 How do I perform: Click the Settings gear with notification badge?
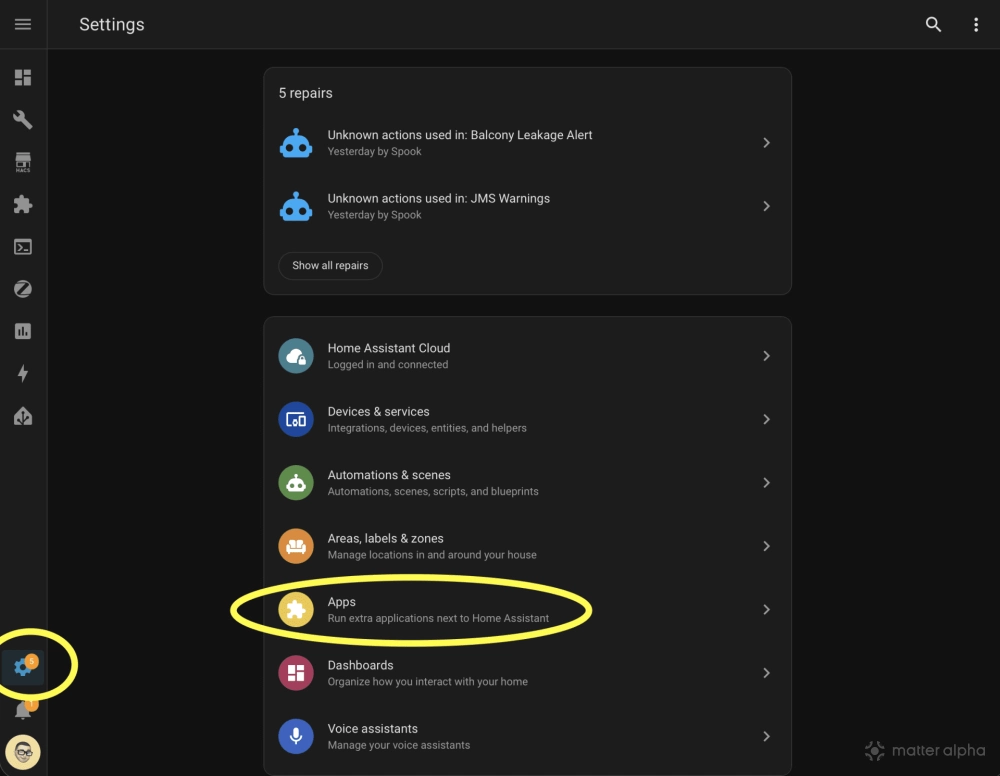(23, 665)
